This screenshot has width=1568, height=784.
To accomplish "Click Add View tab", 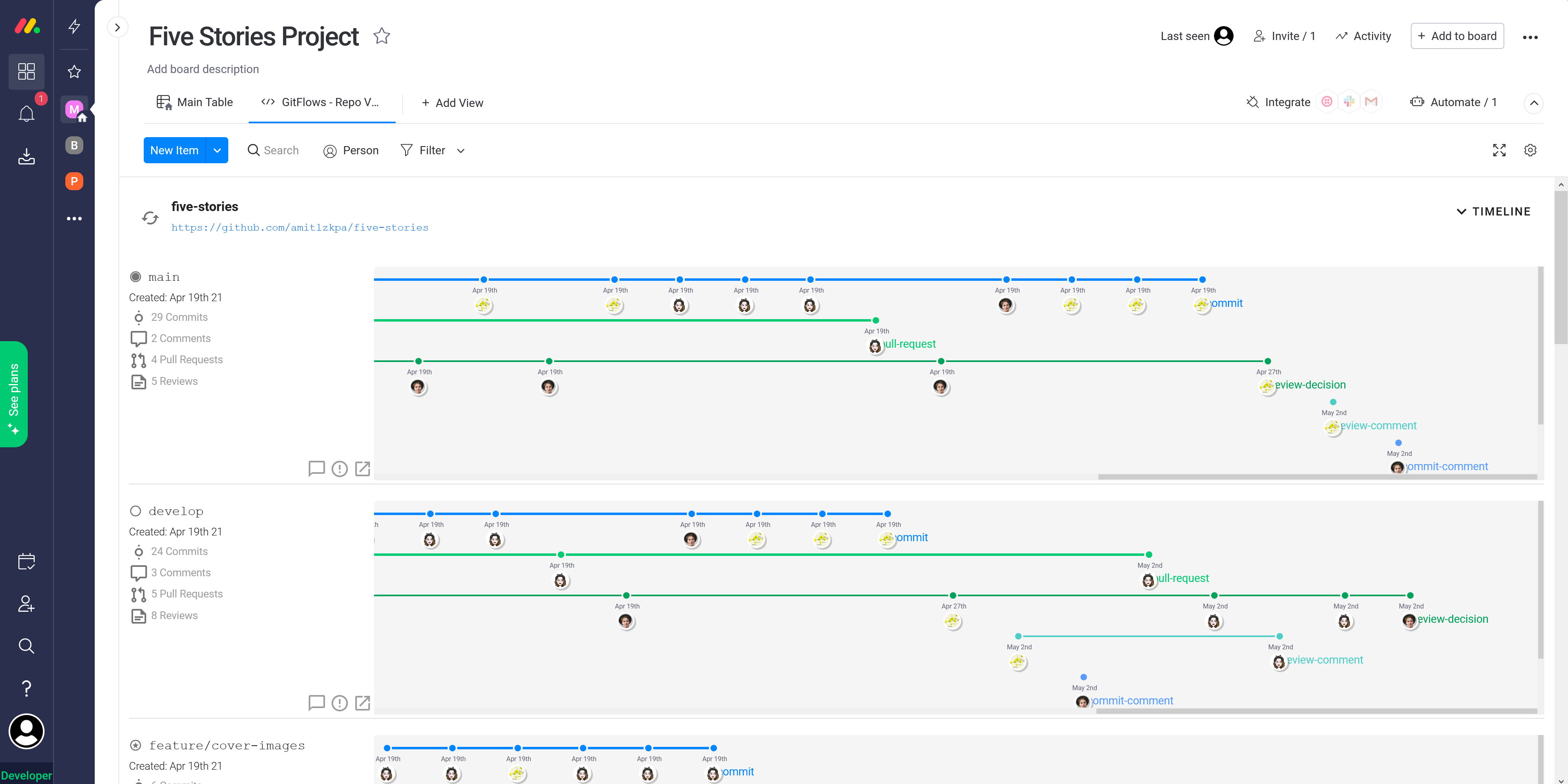I will [452, 103].
